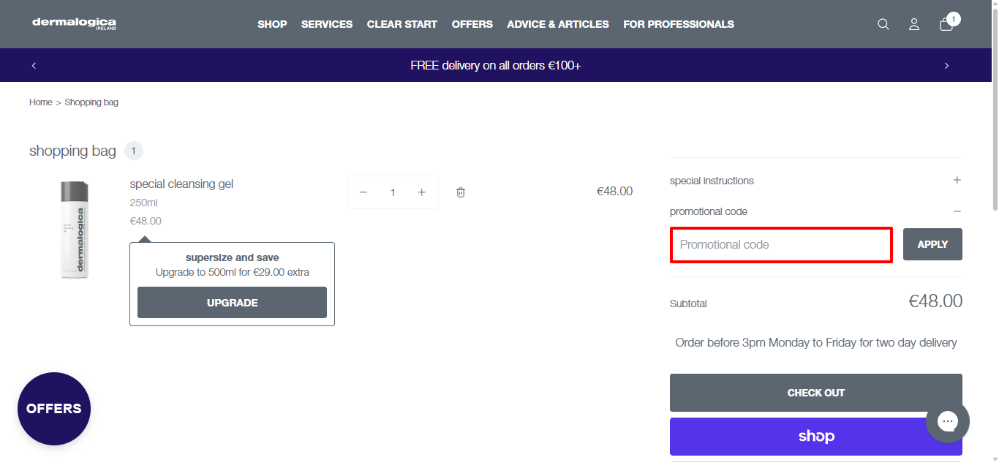The width and height of the screenshot is (999, 462).
Task: Open the Advice & Articles menu
Action: pyautogui.click(x=558, y=25)
